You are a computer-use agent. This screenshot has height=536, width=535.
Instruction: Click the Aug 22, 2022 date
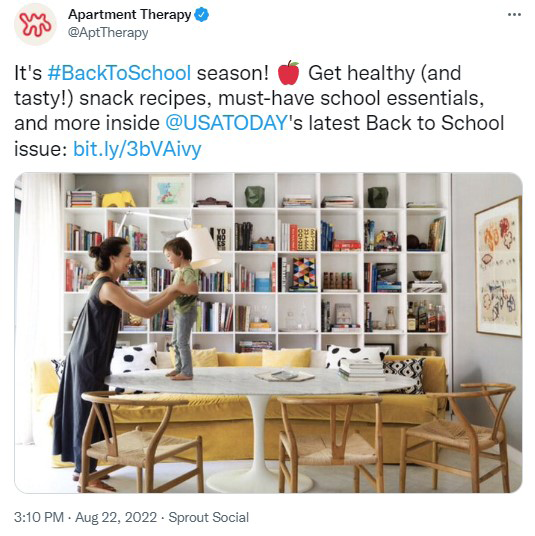(116, 517)
